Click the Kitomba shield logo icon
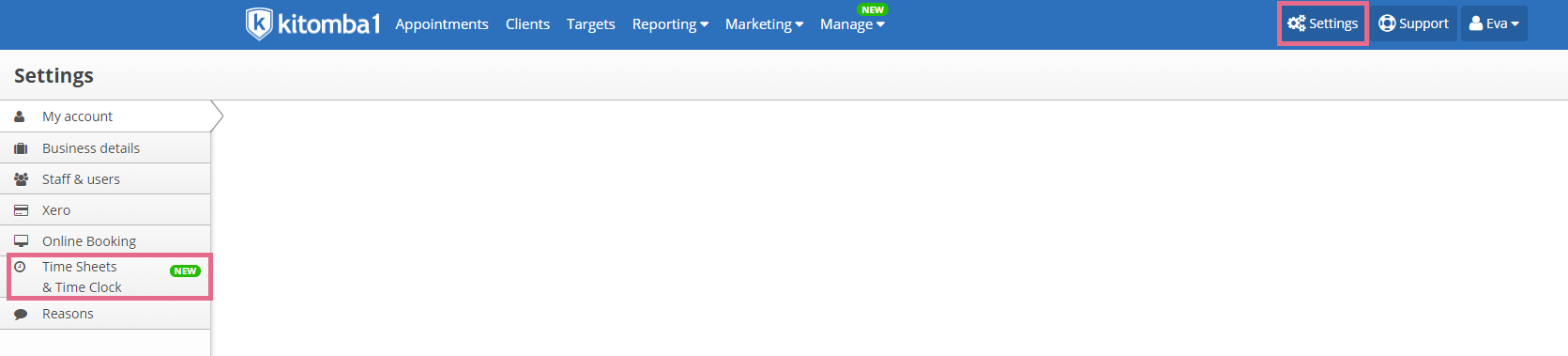Image resolution: width=1568 pixels, height=356 pixels. click(259, 23)
